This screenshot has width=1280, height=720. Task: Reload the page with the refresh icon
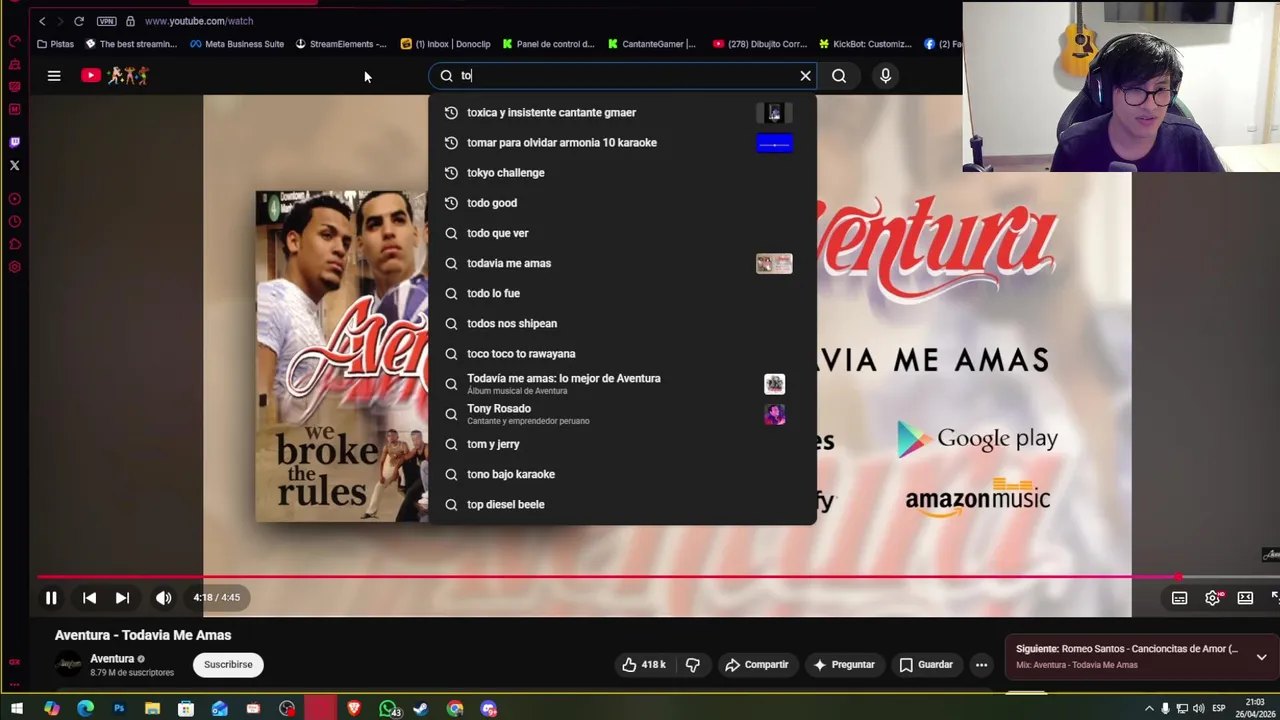tap(78, 21)
